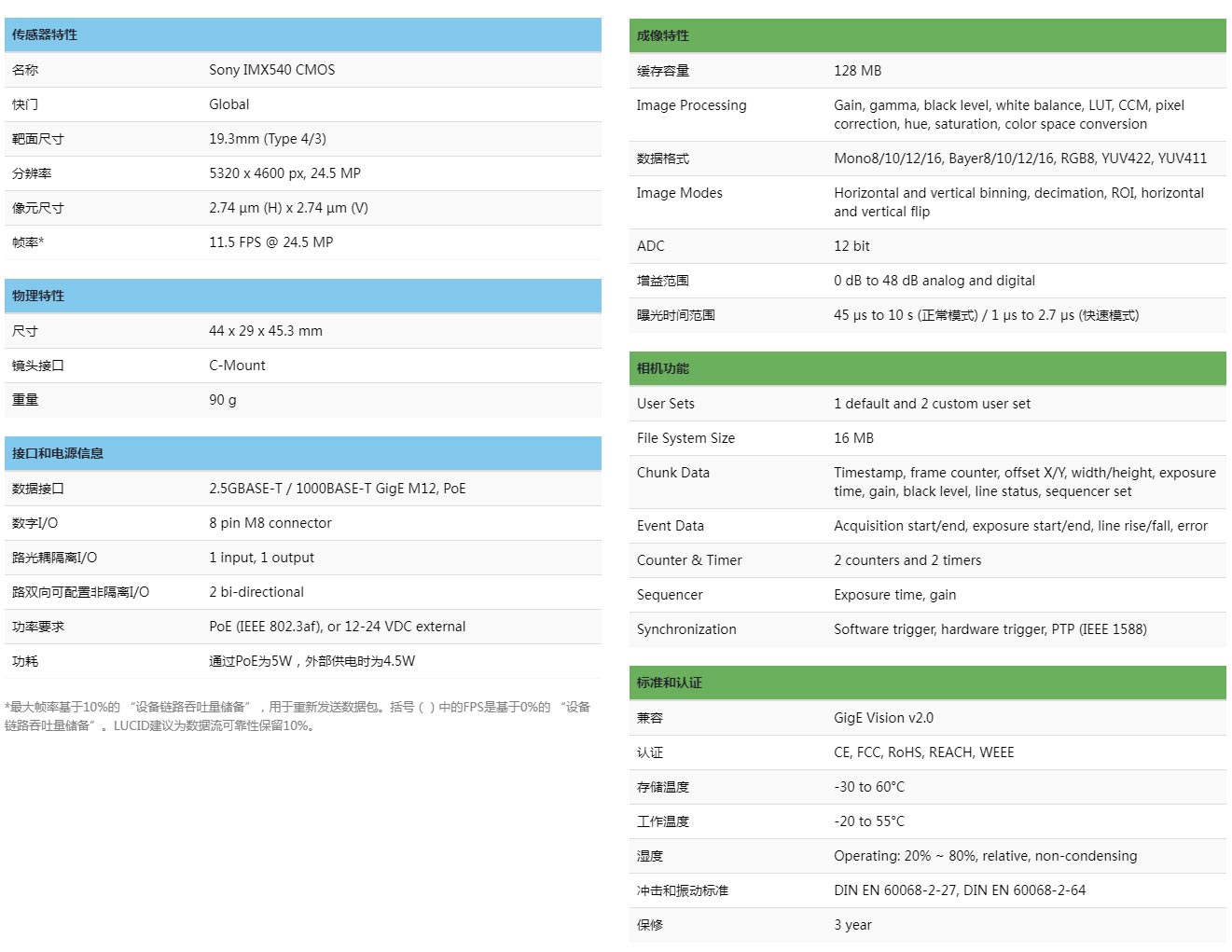Select the GigE Vision v2.0 value
Image resolution: width=1232 pixels, height=952 pixels.
click(883, 718)
